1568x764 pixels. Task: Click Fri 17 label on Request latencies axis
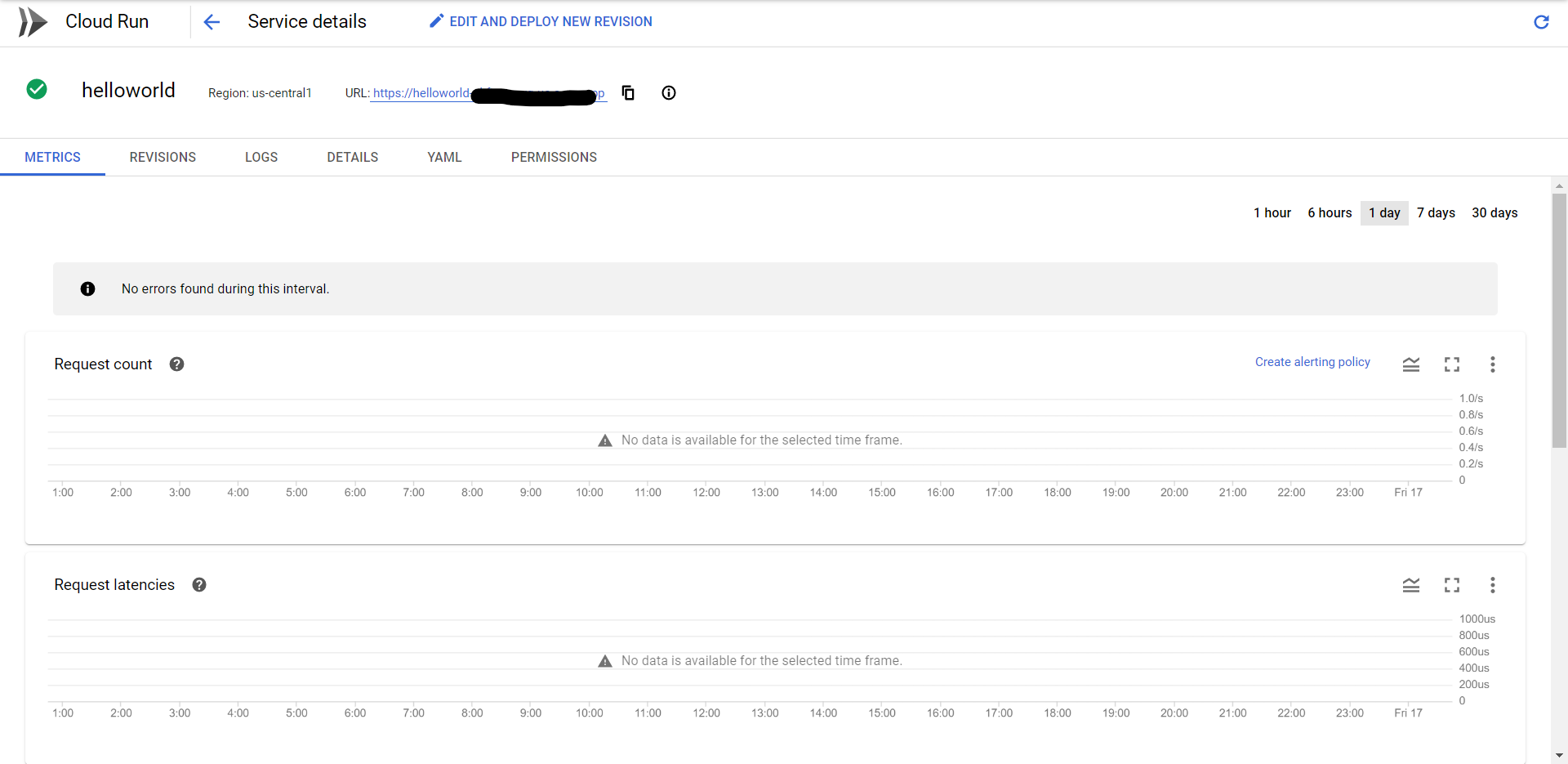[1408, 713]
